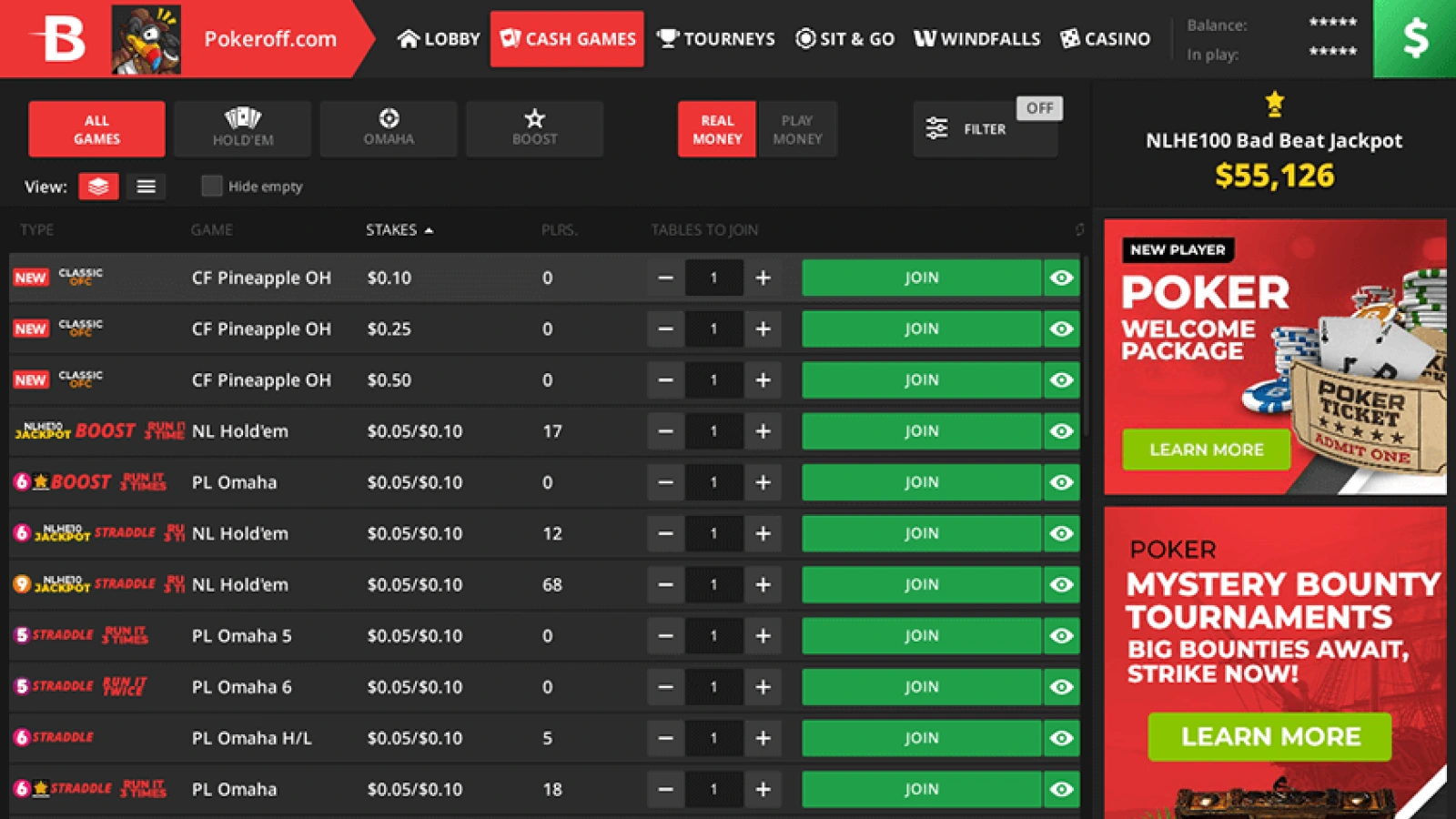Filter by Omaha games

click(389, 129)
